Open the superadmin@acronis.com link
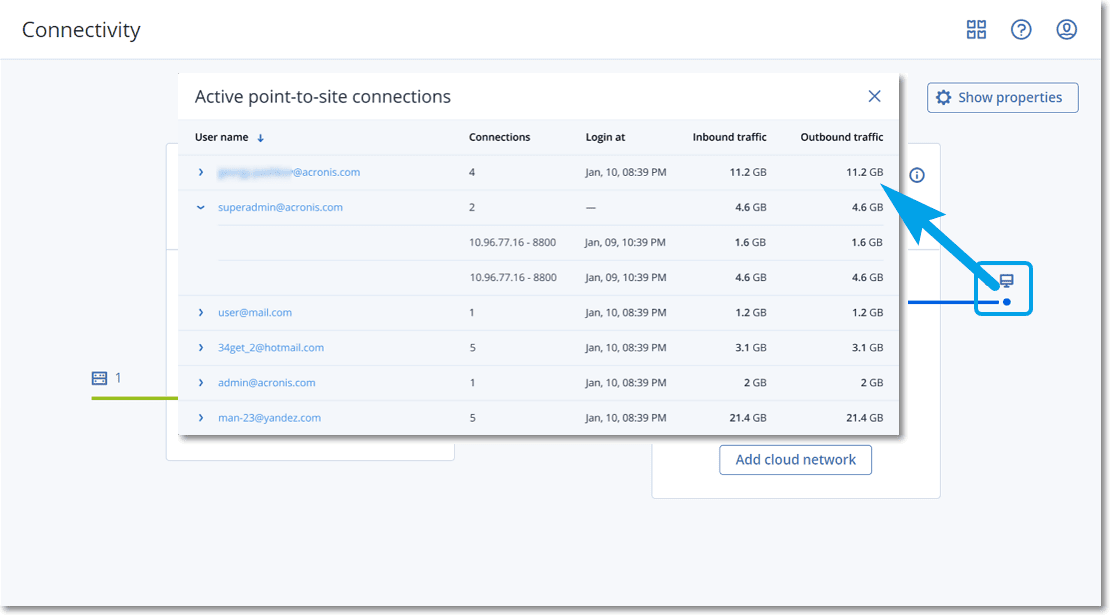The height and width of the screenshot is (615, 1110). point(280,208)
